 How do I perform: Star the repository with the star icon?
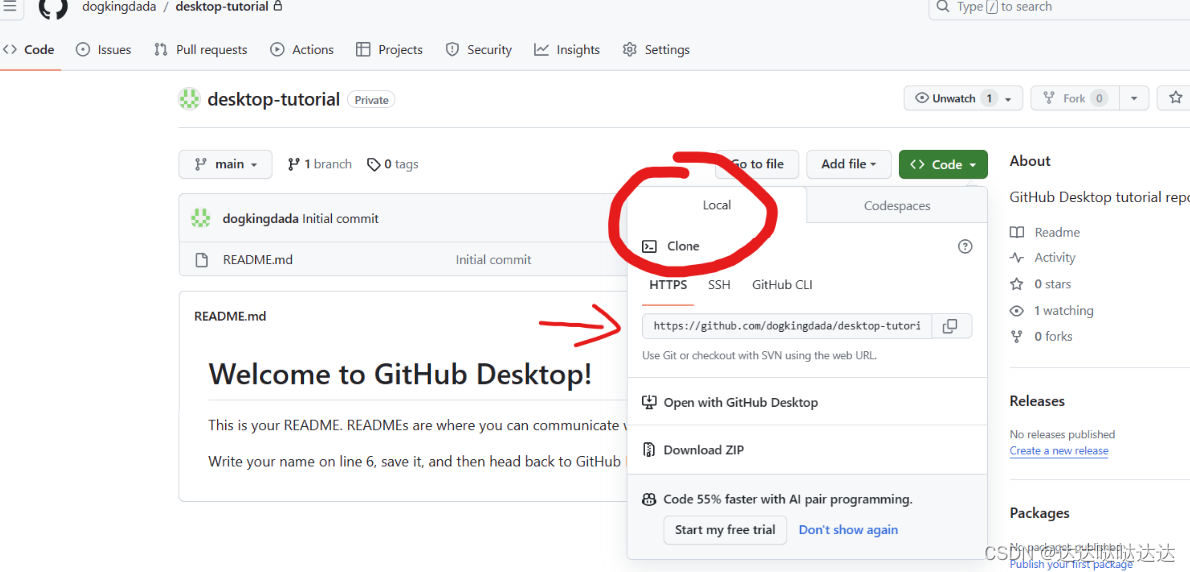(1175, 98)
